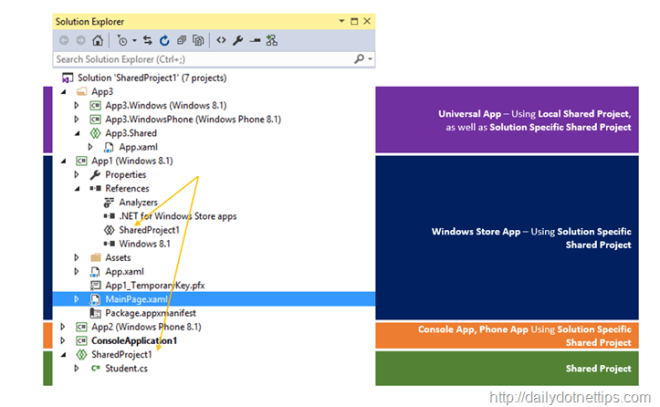This screenshot has height=407, width=660.
Task: Click the Home icon in Solution Explorer toolbar
Action: click(x=98, y=40)
